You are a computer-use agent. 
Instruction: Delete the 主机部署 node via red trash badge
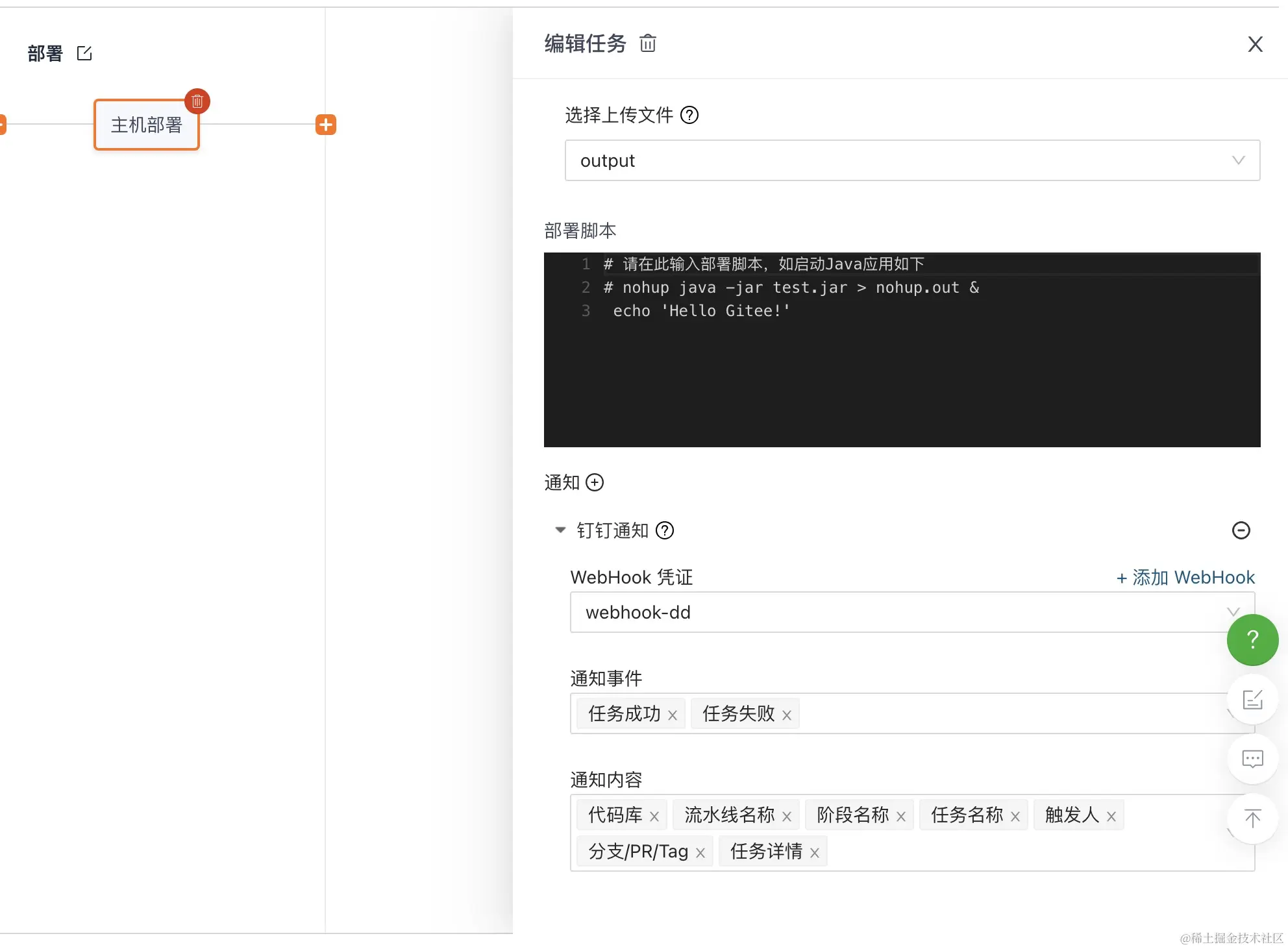197,101
